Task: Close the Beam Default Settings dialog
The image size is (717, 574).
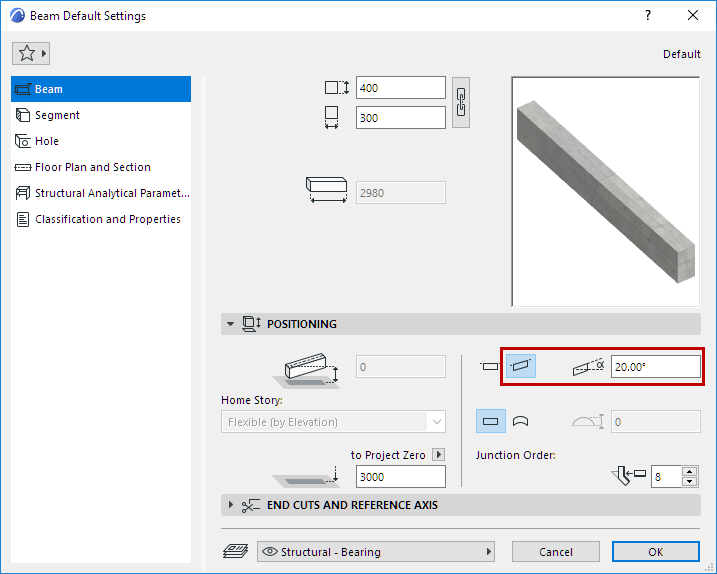Action: pos(693,16)
